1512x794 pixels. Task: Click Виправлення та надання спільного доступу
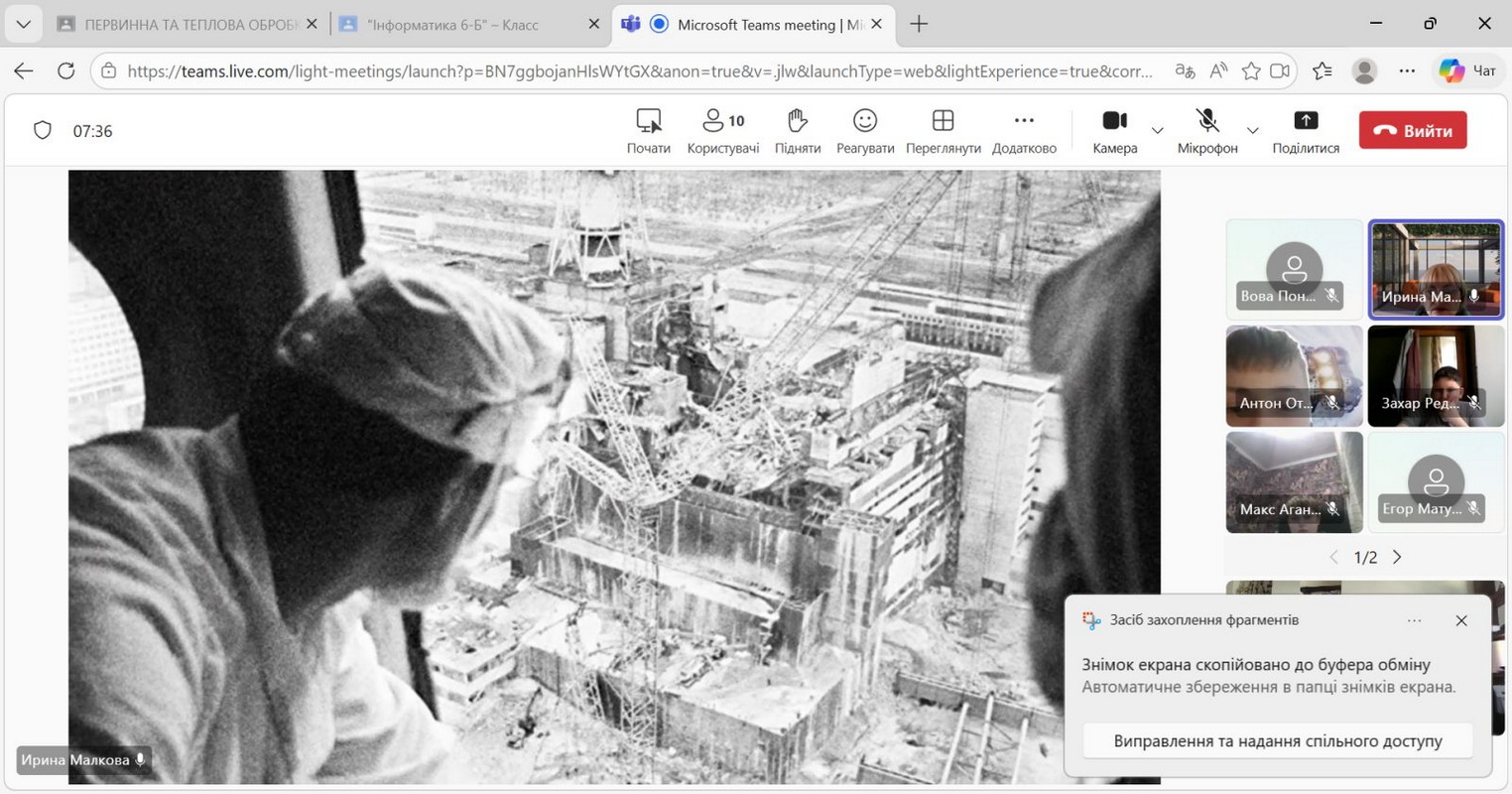[1277, 740]
